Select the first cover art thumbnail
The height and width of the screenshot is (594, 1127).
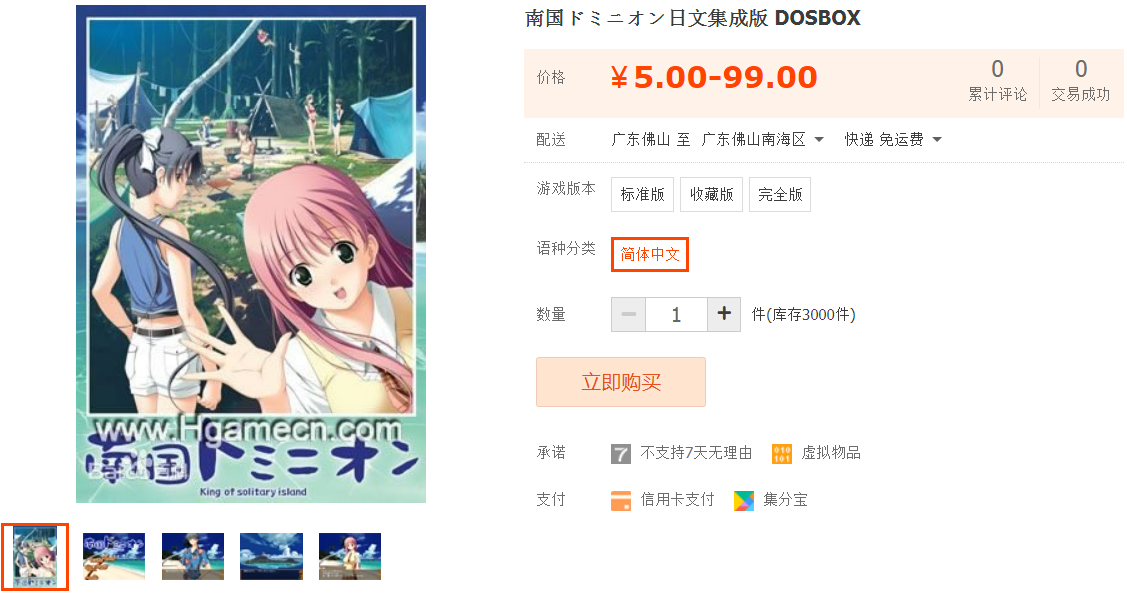34,557
